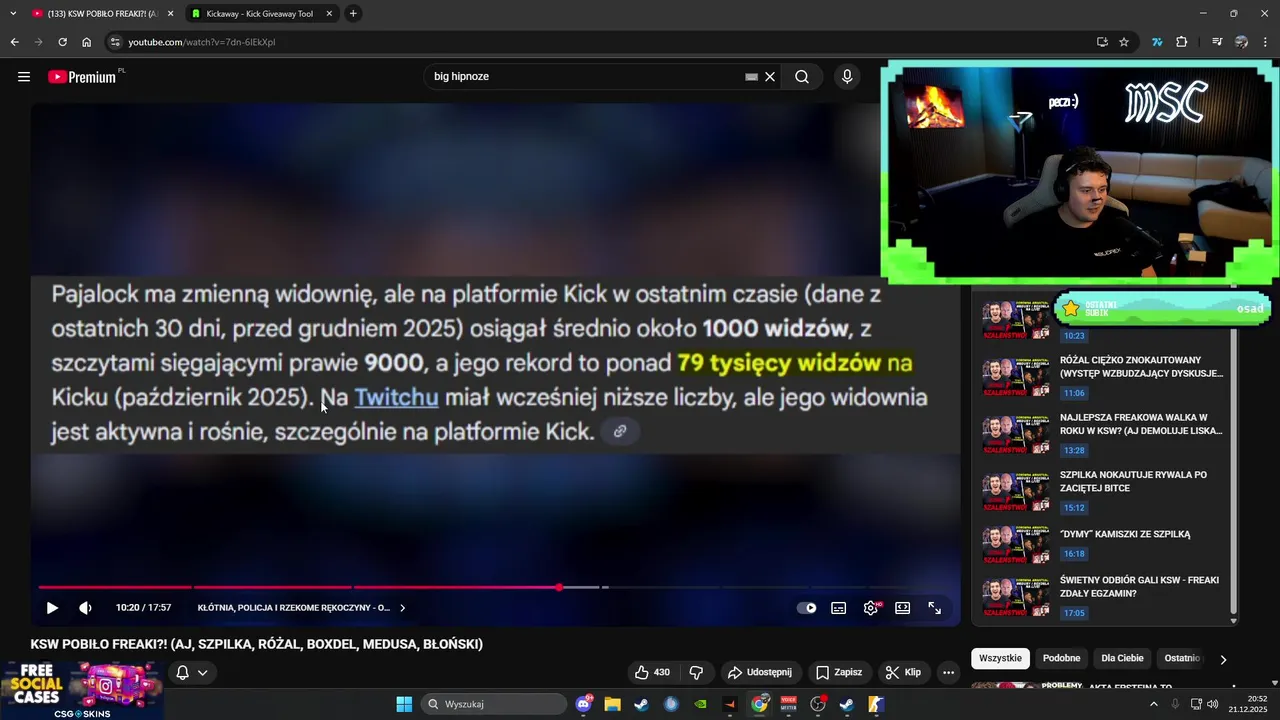
Task: Start voice search with microphone
Action: (x=847, y=77)
